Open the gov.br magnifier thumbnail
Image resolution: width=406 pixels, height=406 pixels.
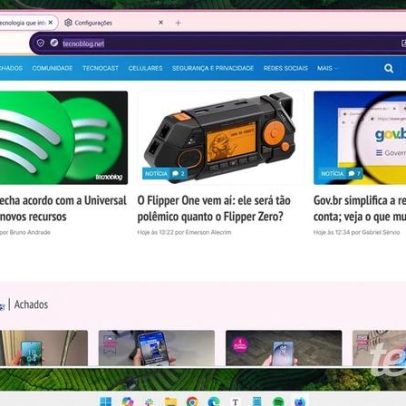(360, 137)
